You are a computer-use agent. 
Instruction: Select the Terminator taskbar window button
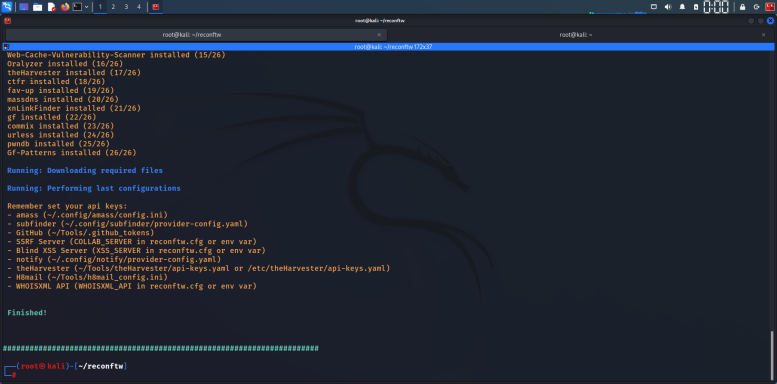point(156,7)
